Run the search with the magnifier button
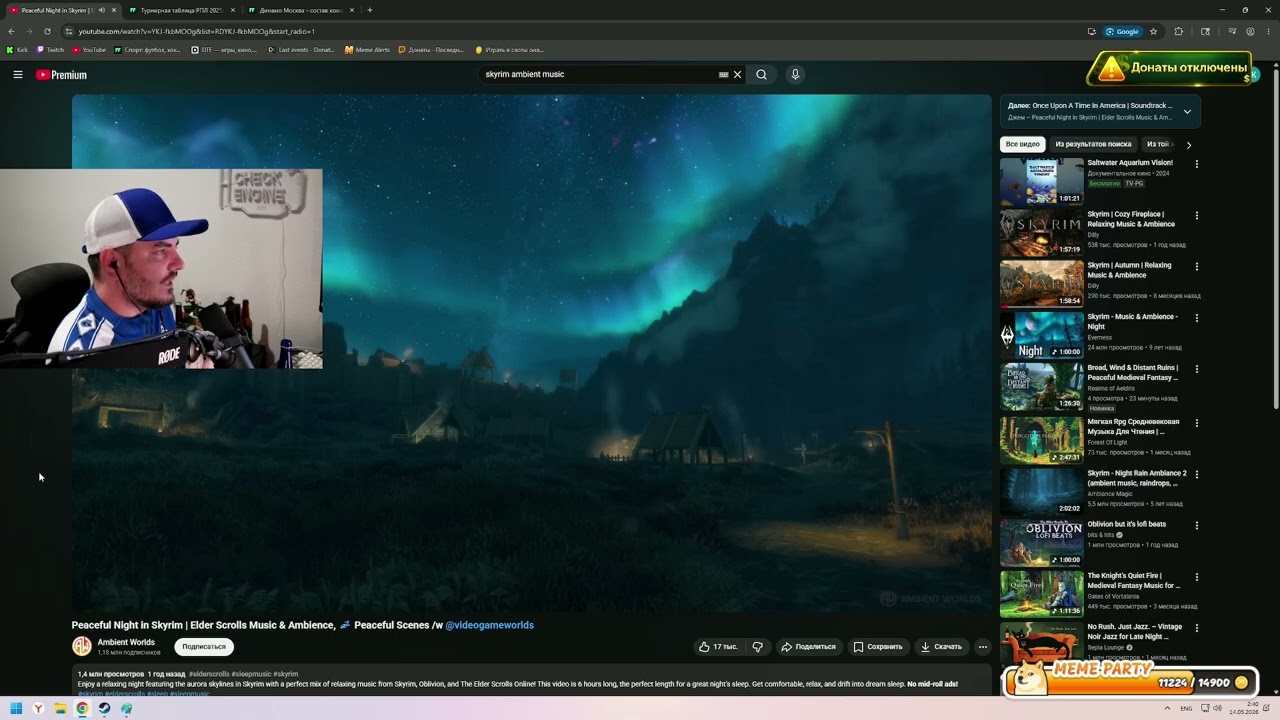The height and width of the screenshot is (720, 1280). click(761, 74)
